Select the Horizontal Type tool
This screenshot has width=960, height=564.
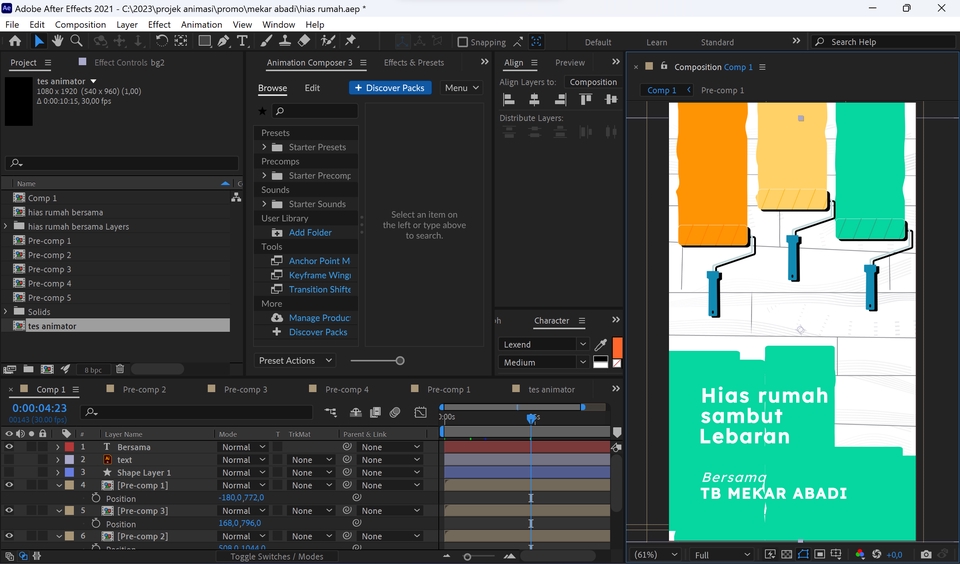242,41
